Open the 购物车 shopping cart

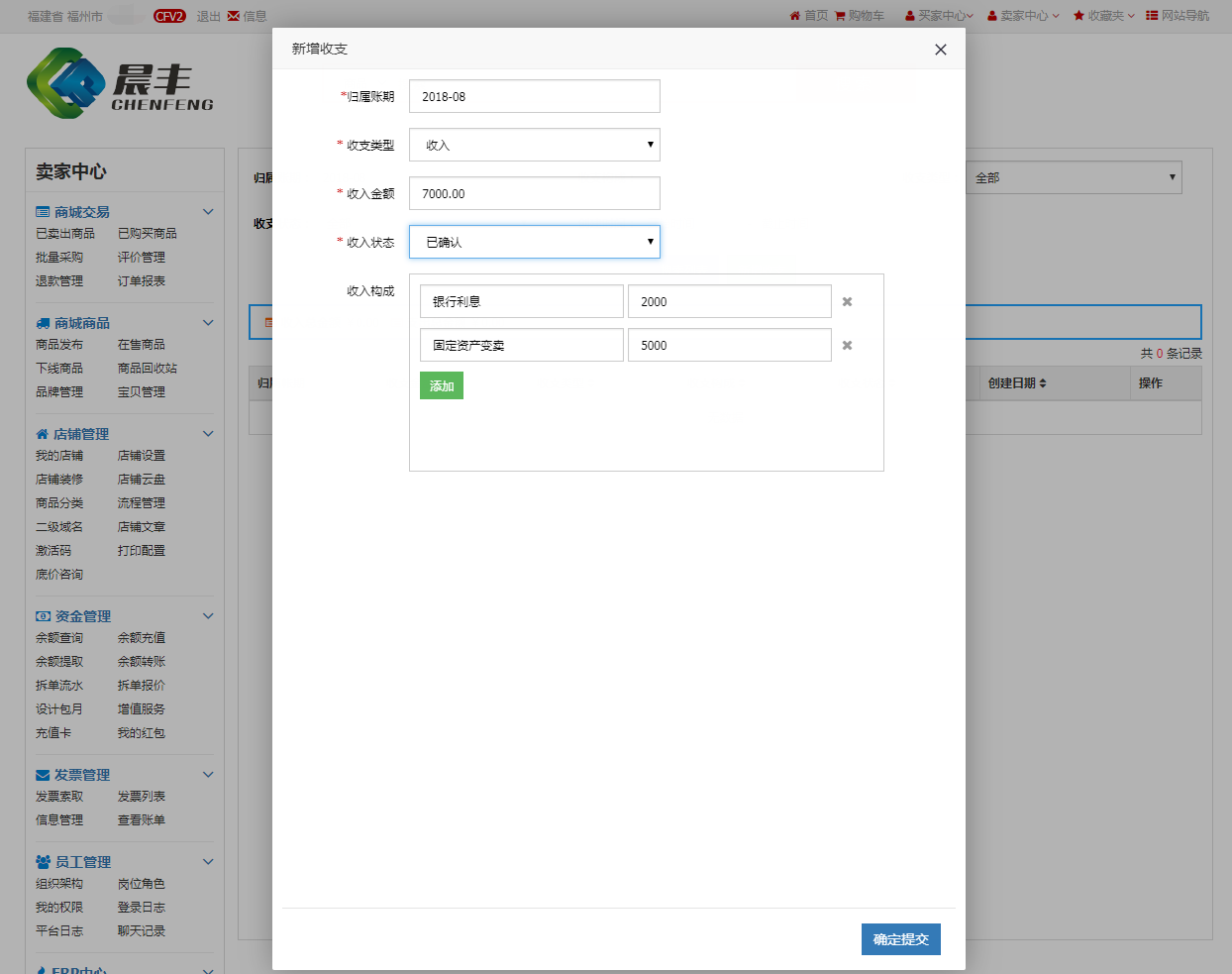(x=859, y=16)
